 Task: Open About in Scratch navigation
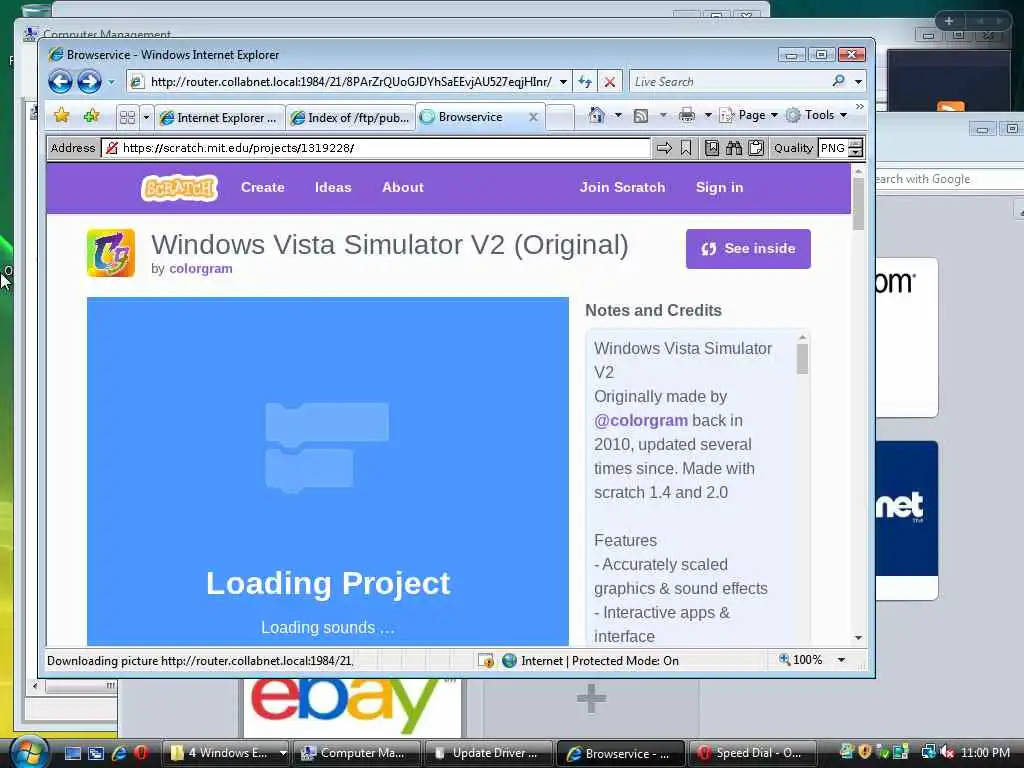click(403, 187)
